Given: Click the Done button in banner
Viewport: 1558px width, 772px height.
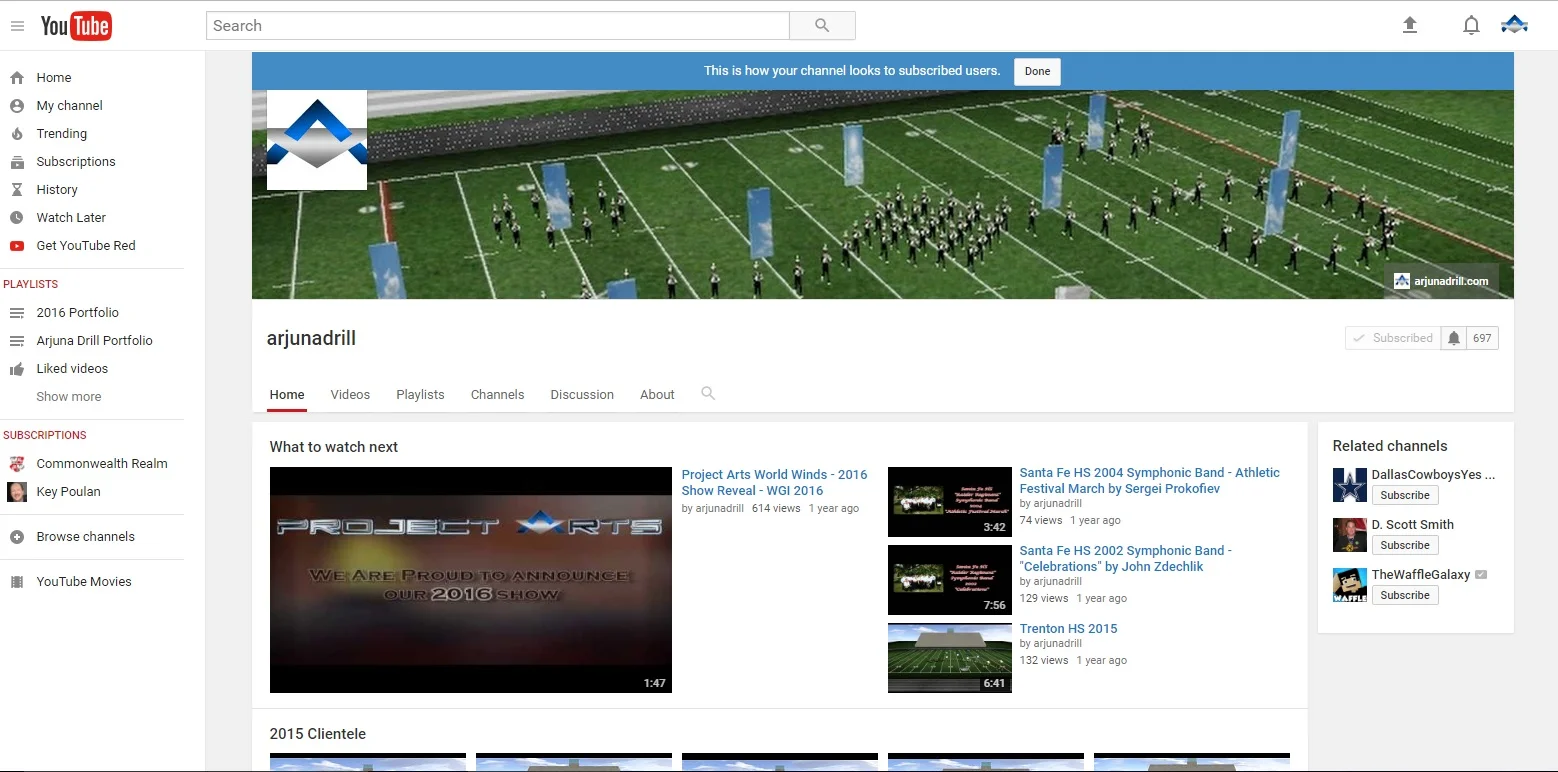Looking at the screenshot, I should point(1037,71).
